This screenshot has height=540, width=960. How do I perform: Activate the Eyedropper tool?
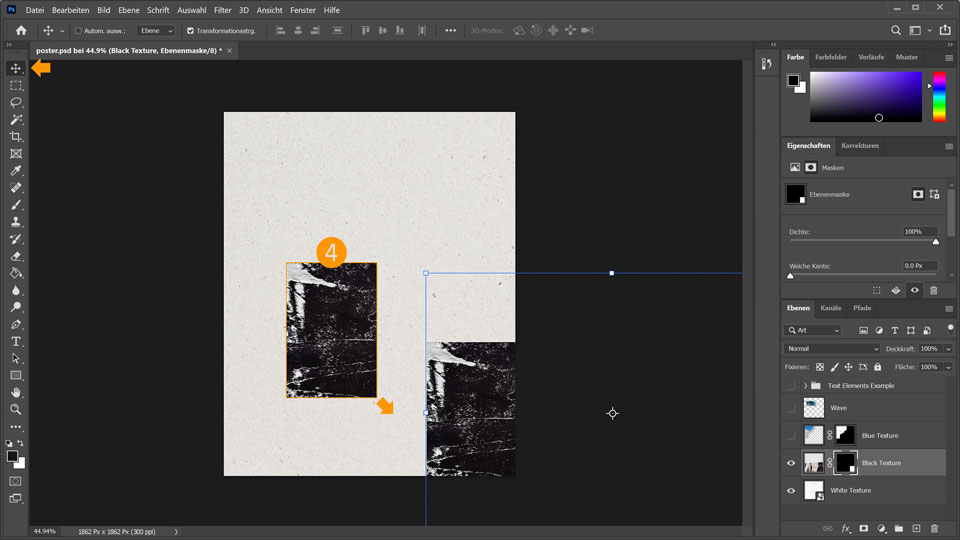coord(16,171)
